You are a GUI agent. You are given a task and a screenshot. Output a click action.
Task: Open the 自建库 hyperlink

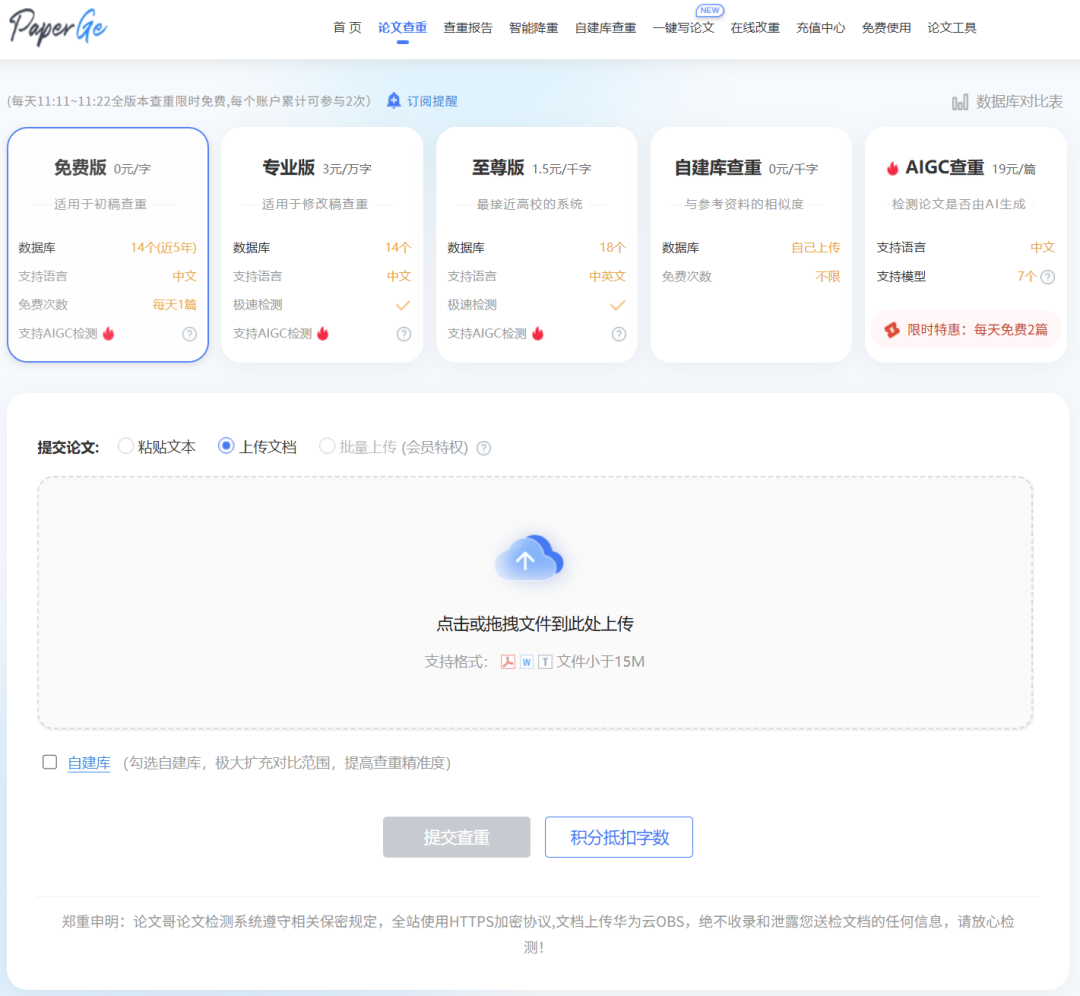(89, 763)
